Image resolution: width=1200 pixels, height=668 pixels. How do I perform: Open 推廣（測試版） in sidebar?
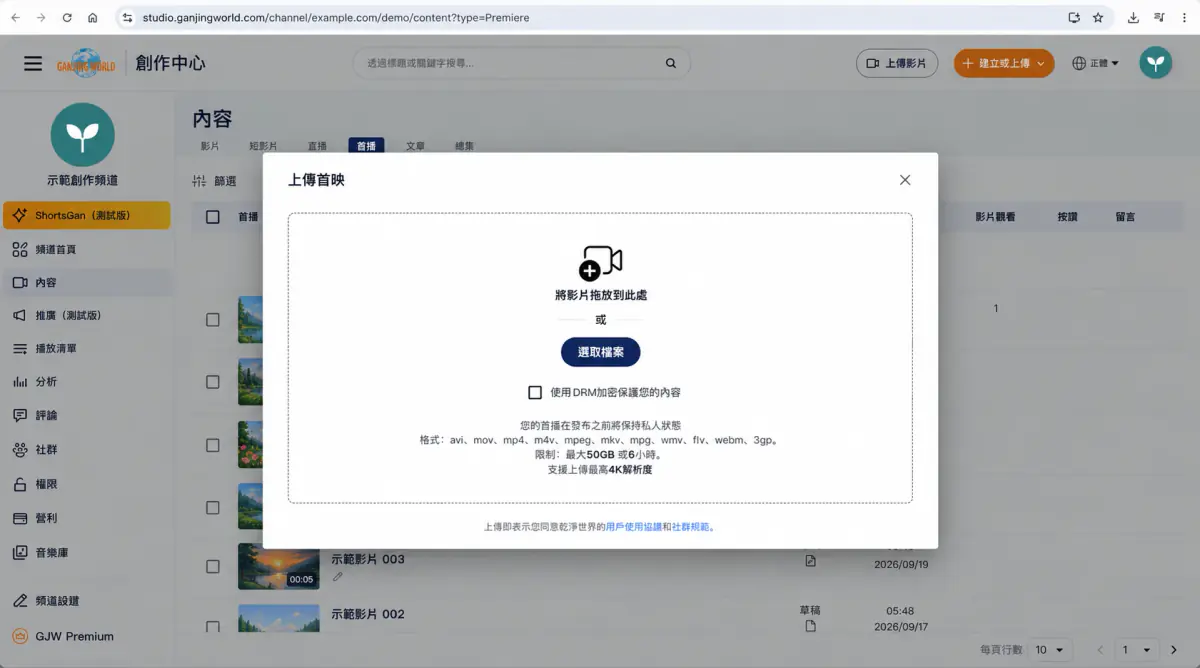pos(86,315)
